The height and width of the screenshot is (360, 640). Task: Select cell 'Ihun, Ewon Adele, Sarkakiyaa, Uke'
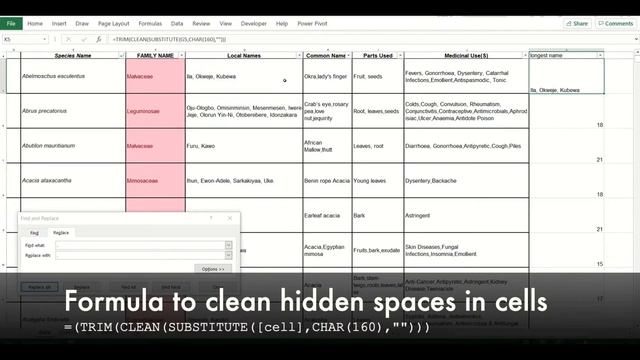pos(244,180)
